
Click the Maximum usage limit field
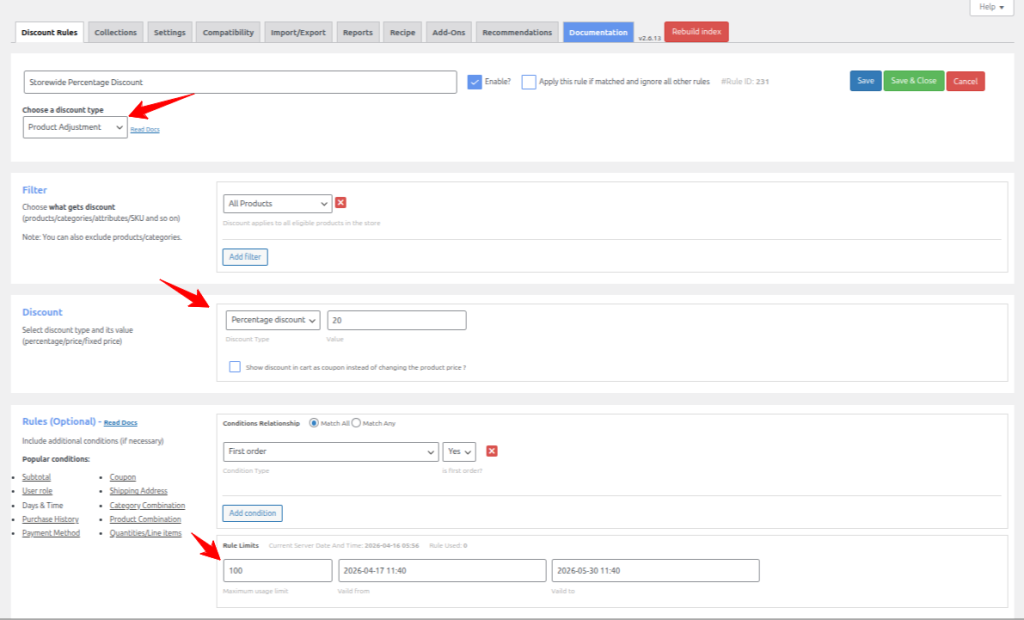click(x=277, y=570)
